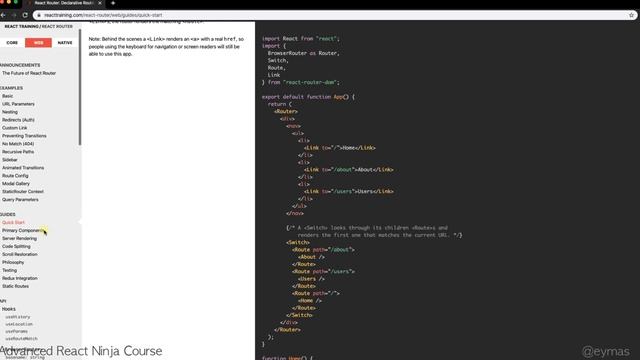The height and width of the screenshot is (360, 640).
Task: Open the Custom Link example
Action: 15,128
